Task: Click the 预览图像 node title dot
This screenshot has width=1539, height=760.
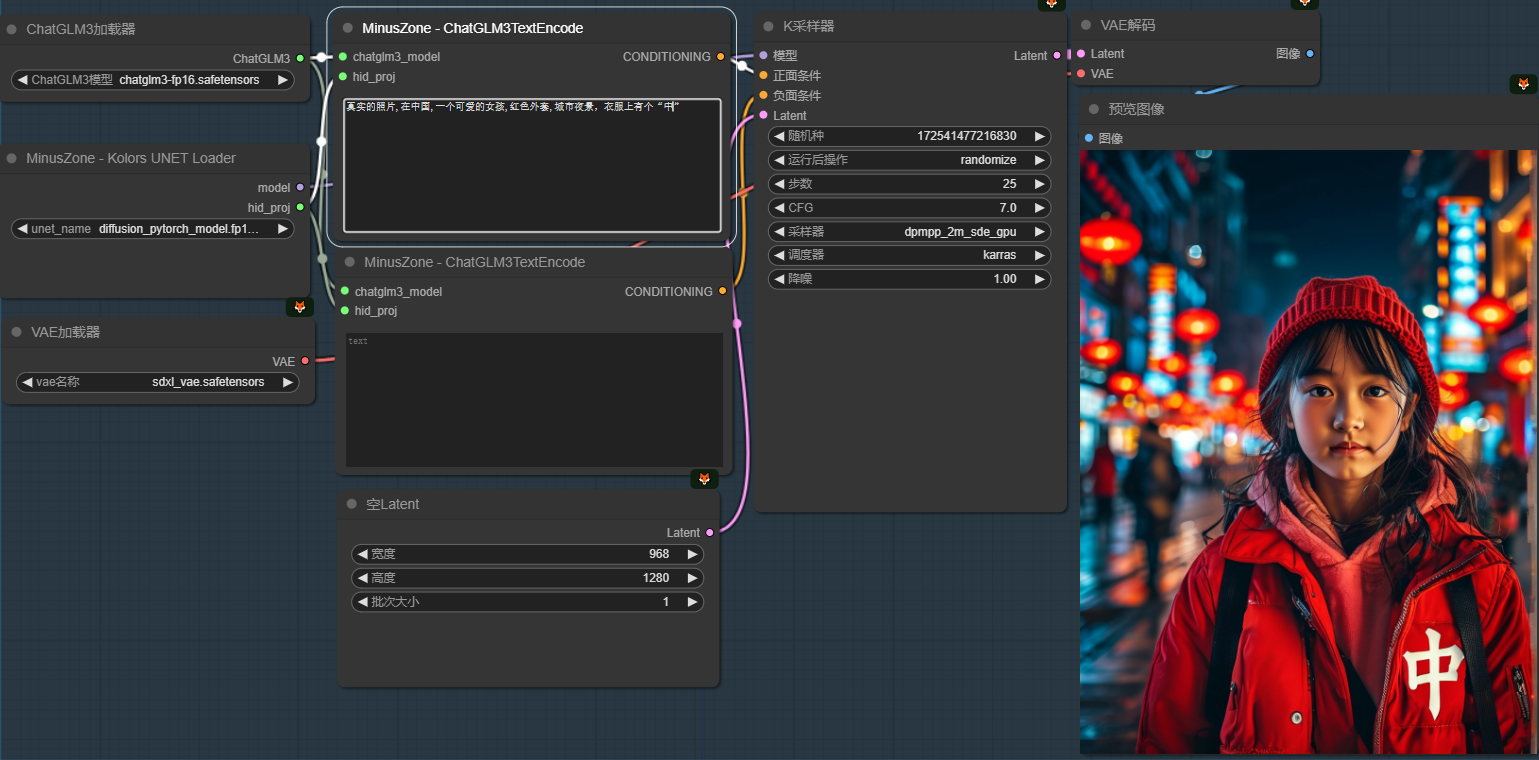Action: (1094, 109)
